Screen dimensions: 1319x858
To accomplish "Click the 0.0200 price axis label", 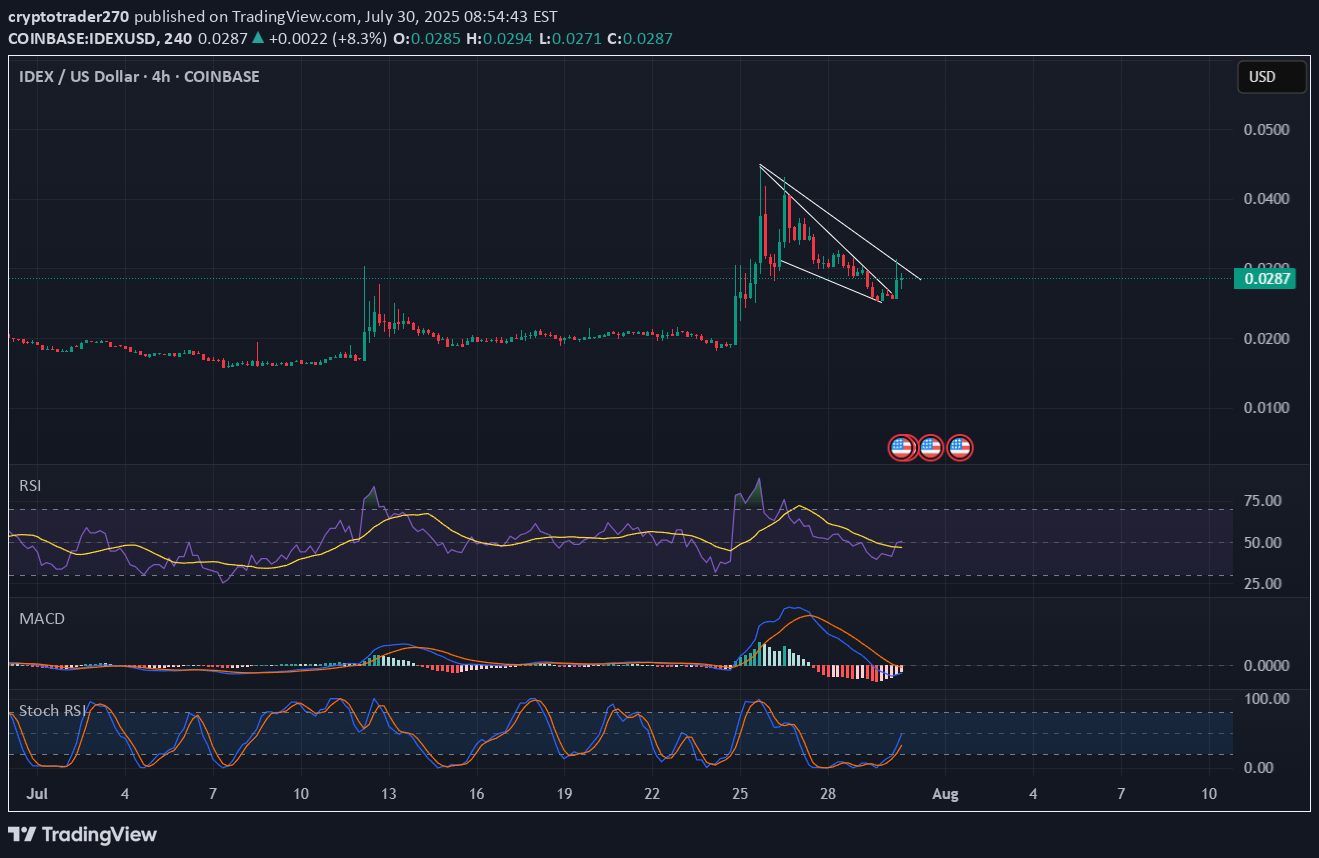I will pyautogui.click(x=1266, y=338).
